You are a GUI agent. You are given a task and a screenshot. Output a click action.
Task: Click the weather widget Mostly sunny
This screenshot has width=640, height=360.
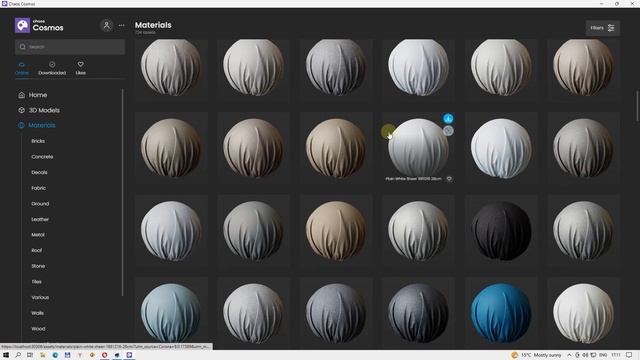(x=536, y=355)
